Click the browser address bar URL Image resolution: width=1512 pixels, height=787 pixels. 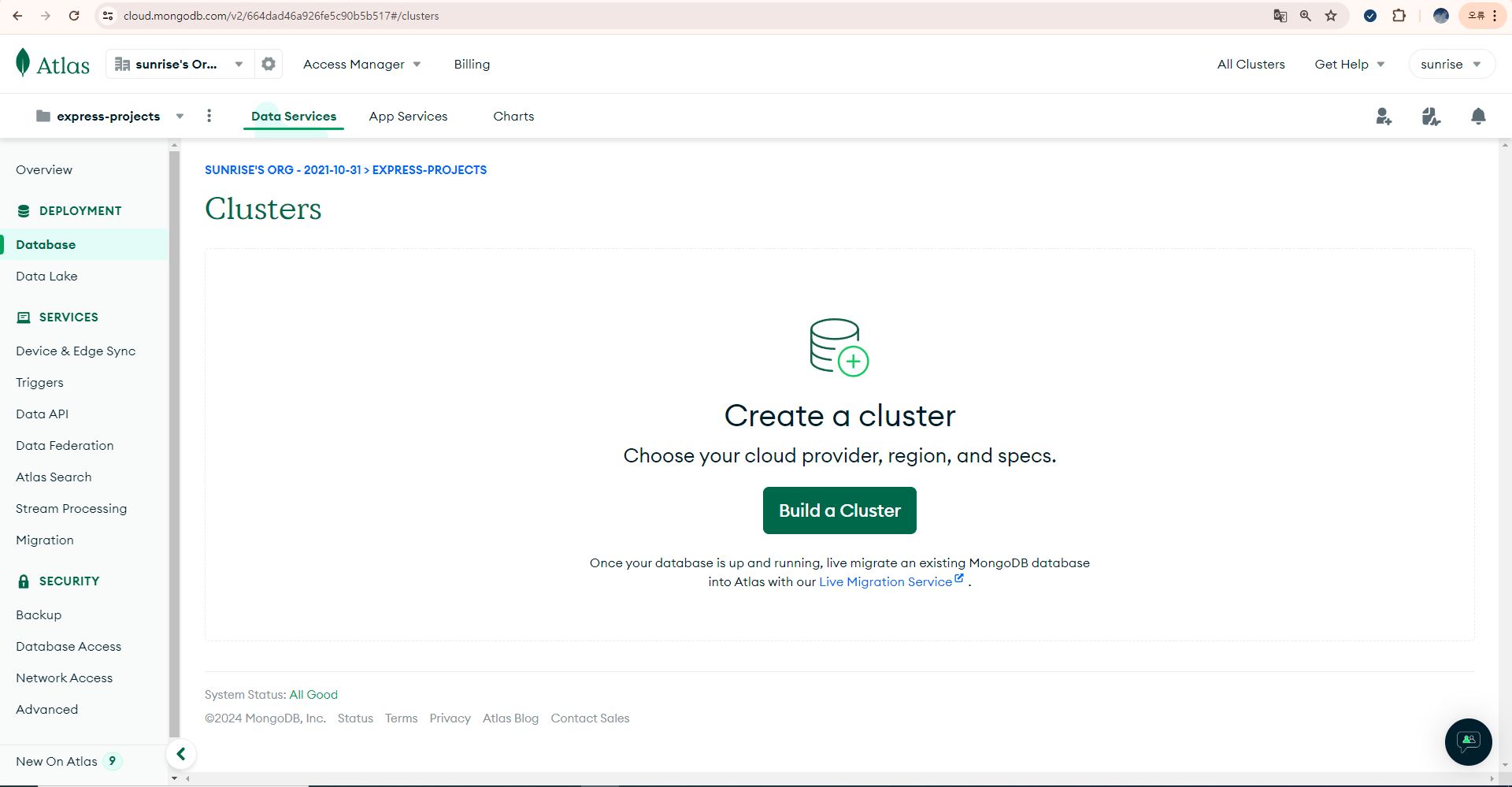point(281,16)
